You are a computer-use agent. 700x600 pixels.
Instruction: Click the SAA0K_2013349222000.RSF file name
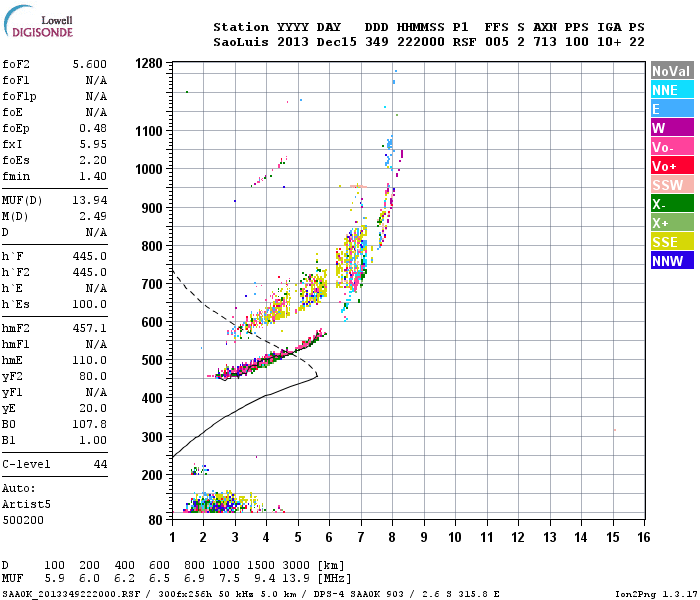71,594
